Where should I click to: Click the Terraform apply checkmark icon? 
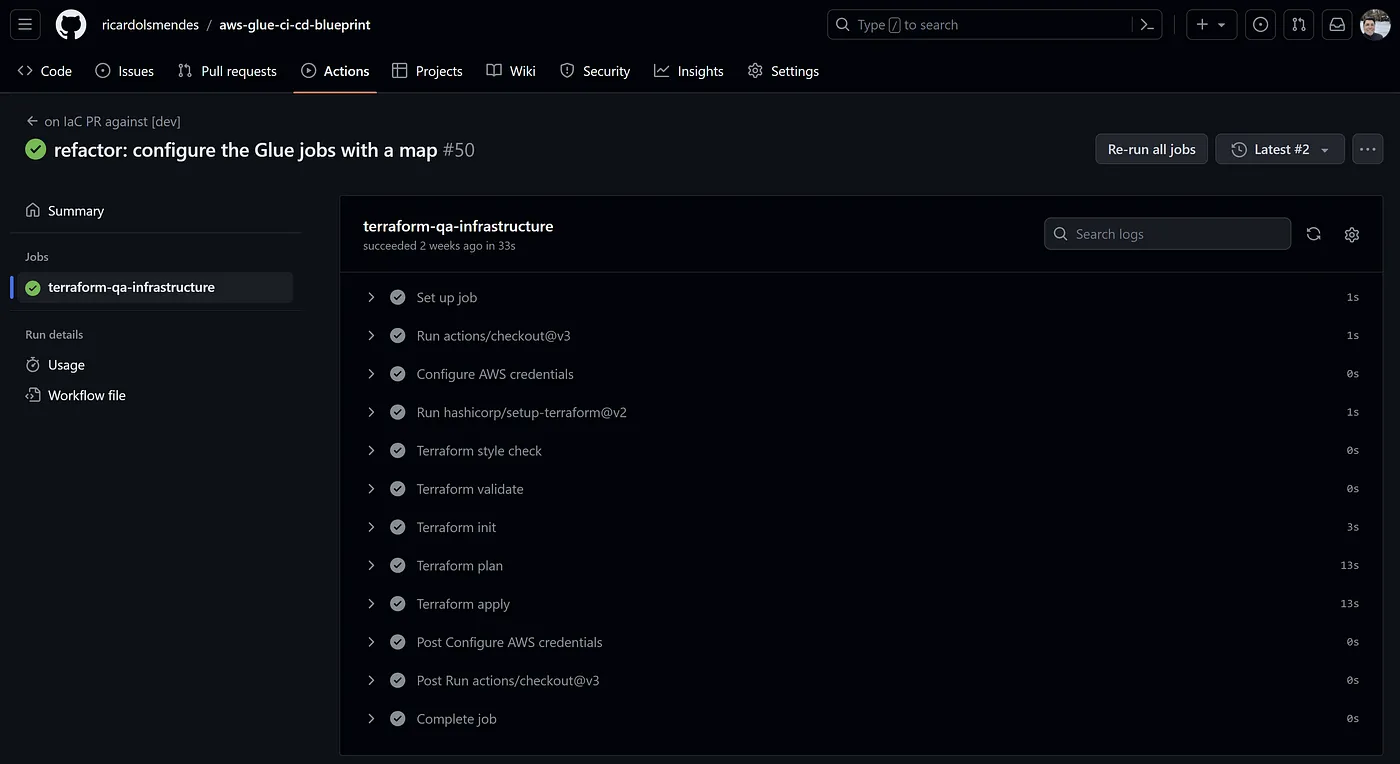398,604
